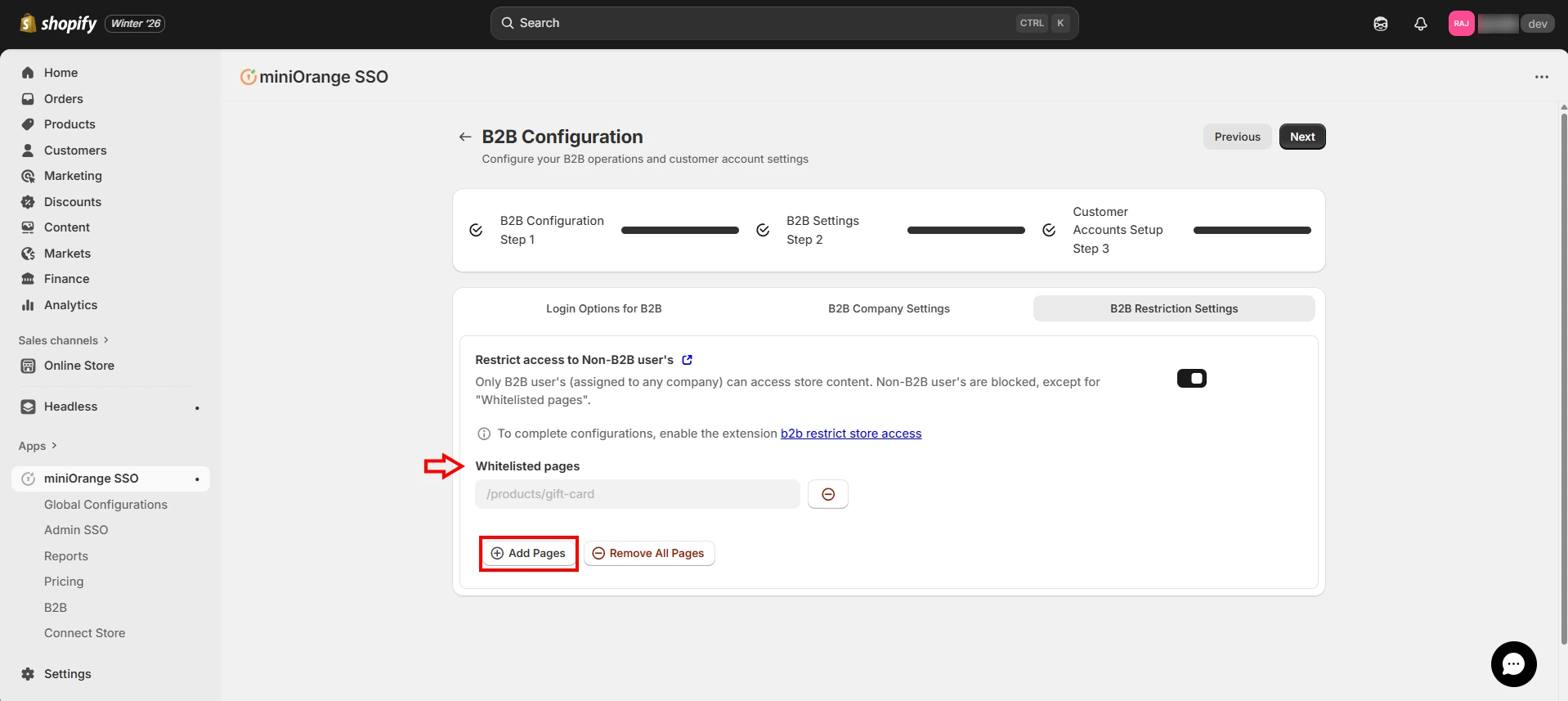Screen dimensions: 1568x701
Task: Click the info icon beside extension note
Action: 484,434
